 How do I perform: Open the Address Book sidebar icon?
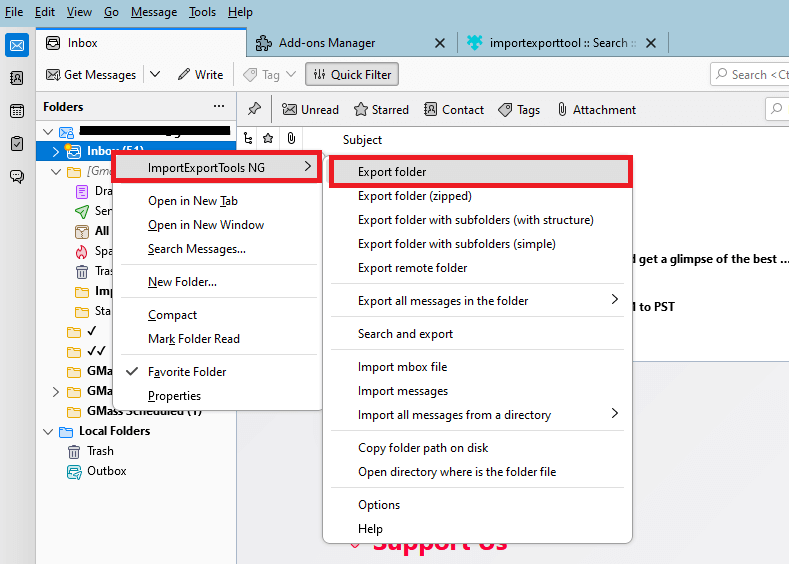click(x=17, y=78)
